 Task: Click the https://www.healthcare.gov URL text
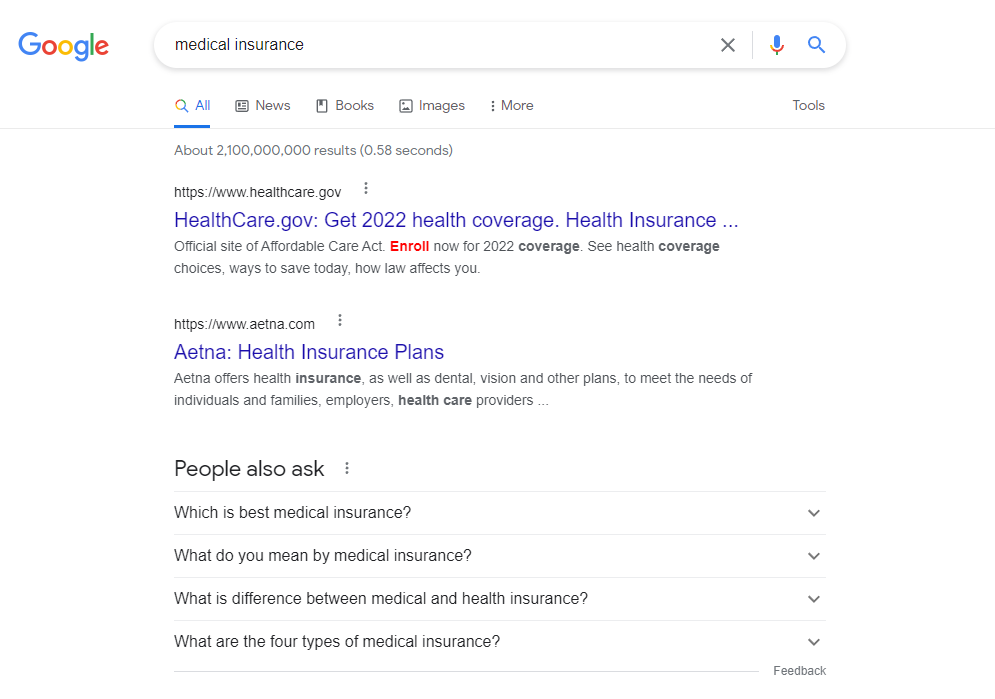tap(258, 192)
